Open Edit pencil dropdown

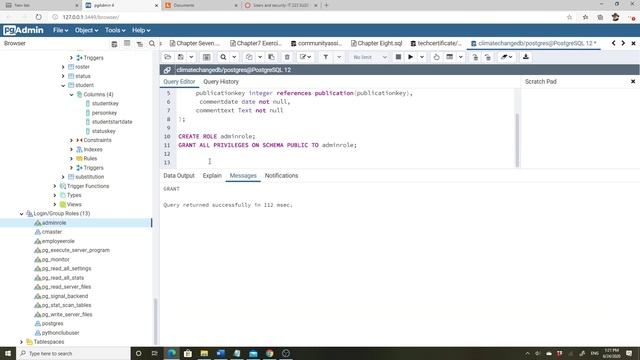pyautogui.click(x=305, y=57)
